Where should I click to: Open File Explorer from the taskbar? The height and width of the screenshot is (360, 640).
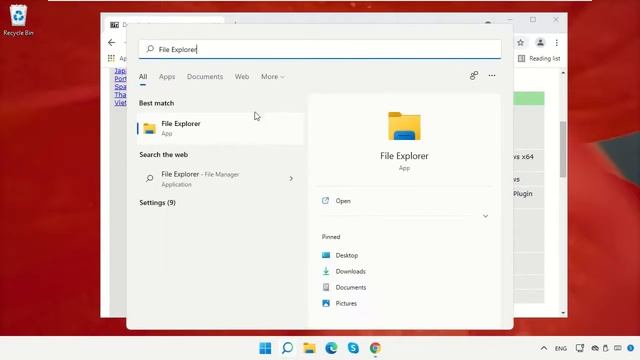[309, 348]
